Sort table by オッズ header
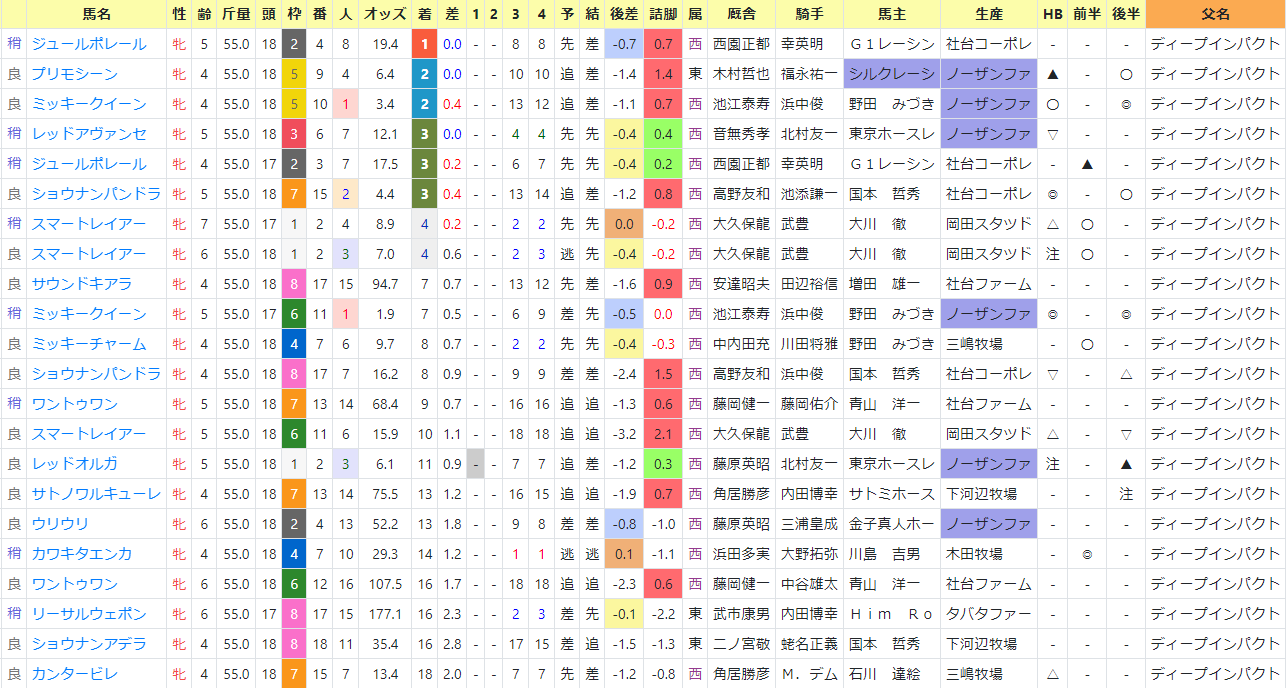 384,14
